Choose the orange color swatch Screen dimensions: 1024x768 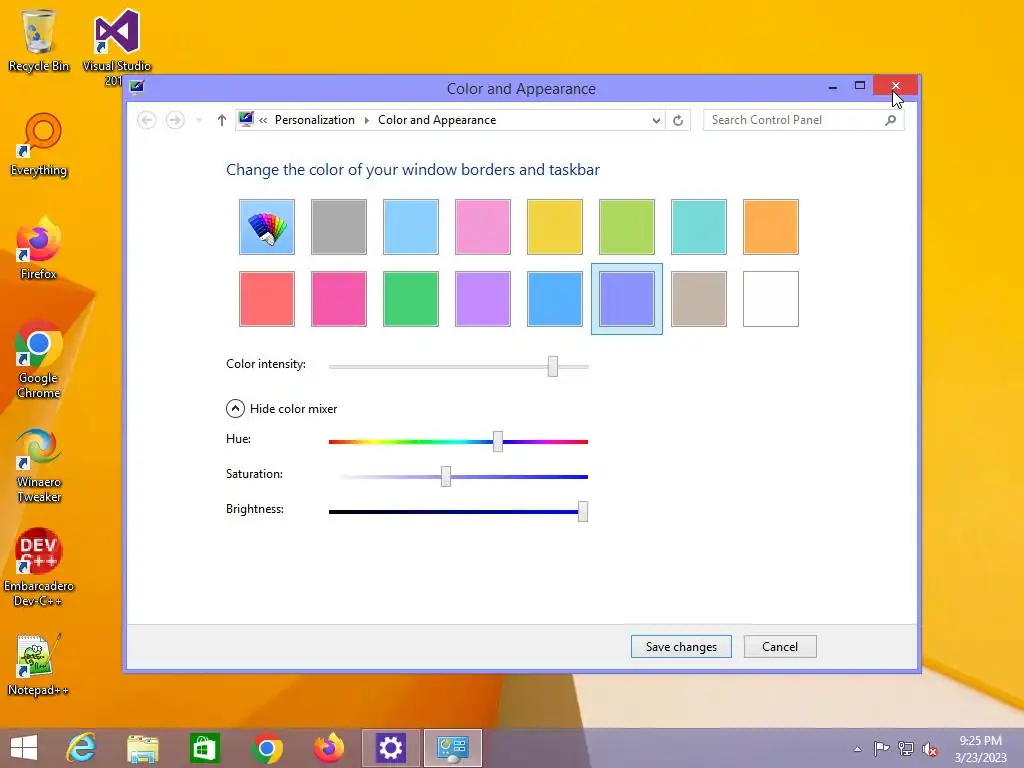[x=771, y=227]
